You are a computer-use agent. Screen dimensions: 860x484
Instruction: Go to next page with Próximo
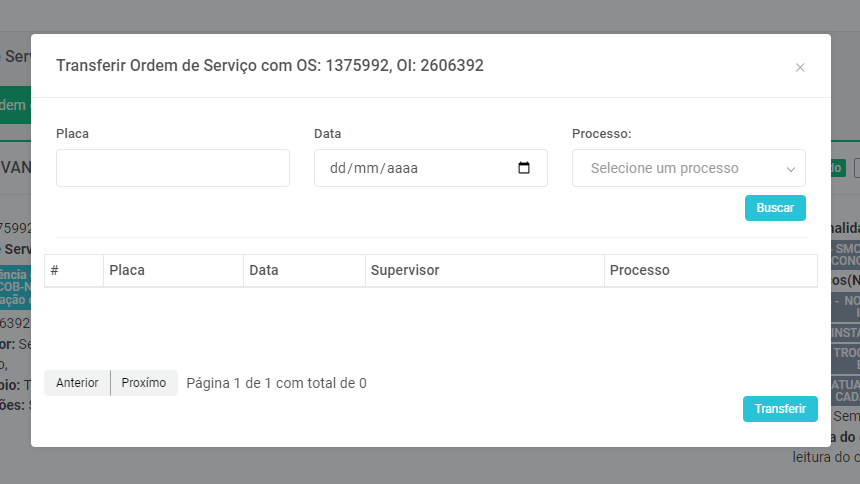coord(144,383)
